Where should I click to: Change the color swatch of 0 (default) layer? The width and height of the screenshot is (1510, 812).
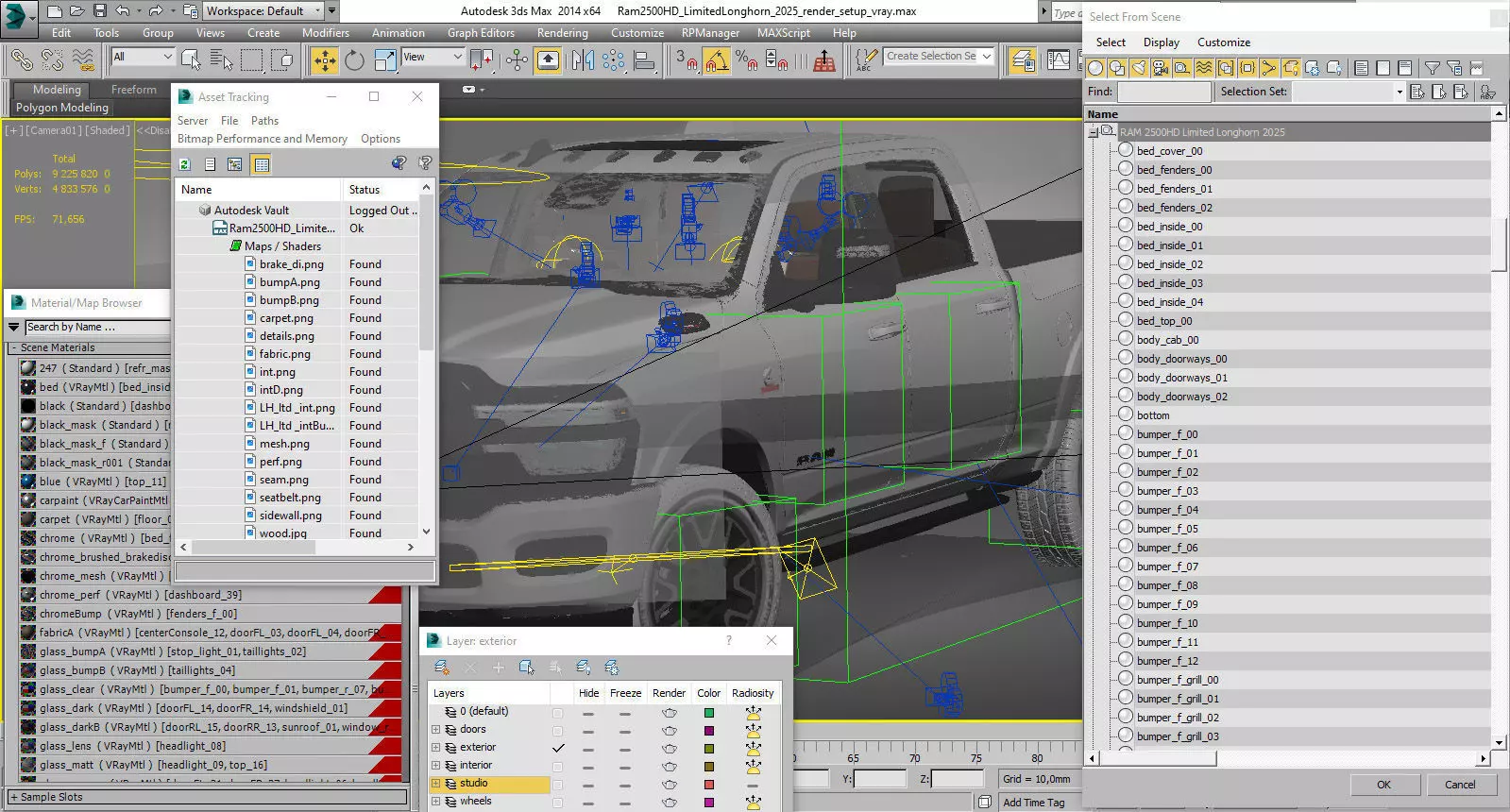709,713
